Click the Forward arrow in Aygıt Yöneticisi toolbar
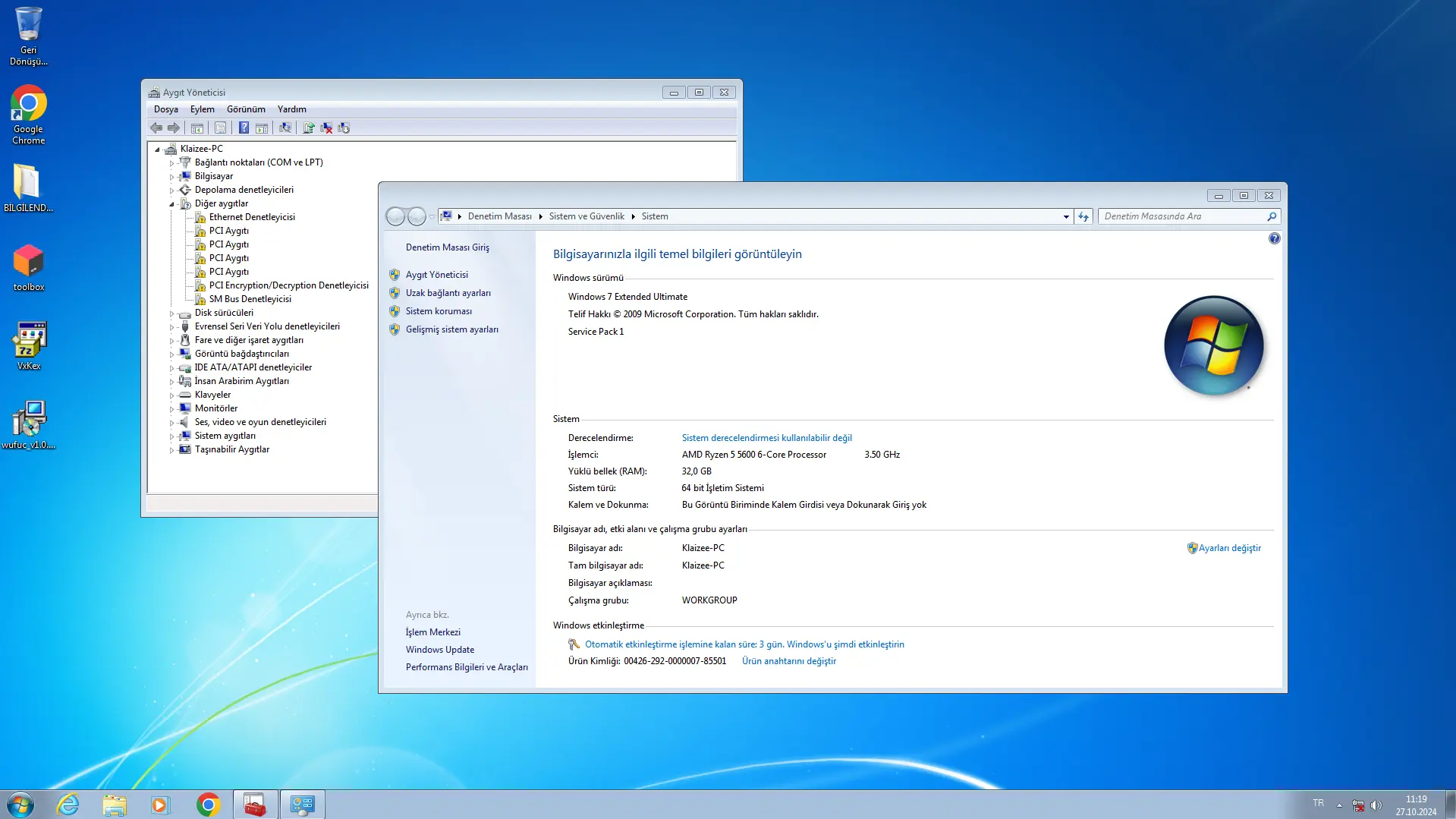The width and height of the screenshot is (1456, 819). [x=174, y=128]
